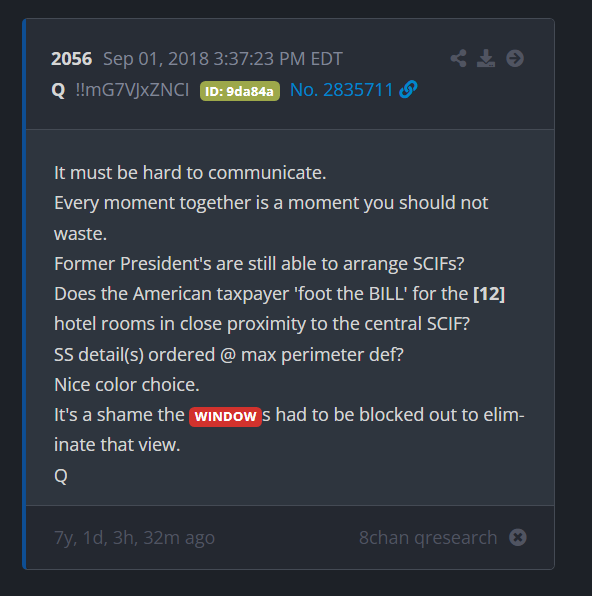
Task: Click the line 'It must be hard to communicate.'
Action: click(x=190, y=173)
